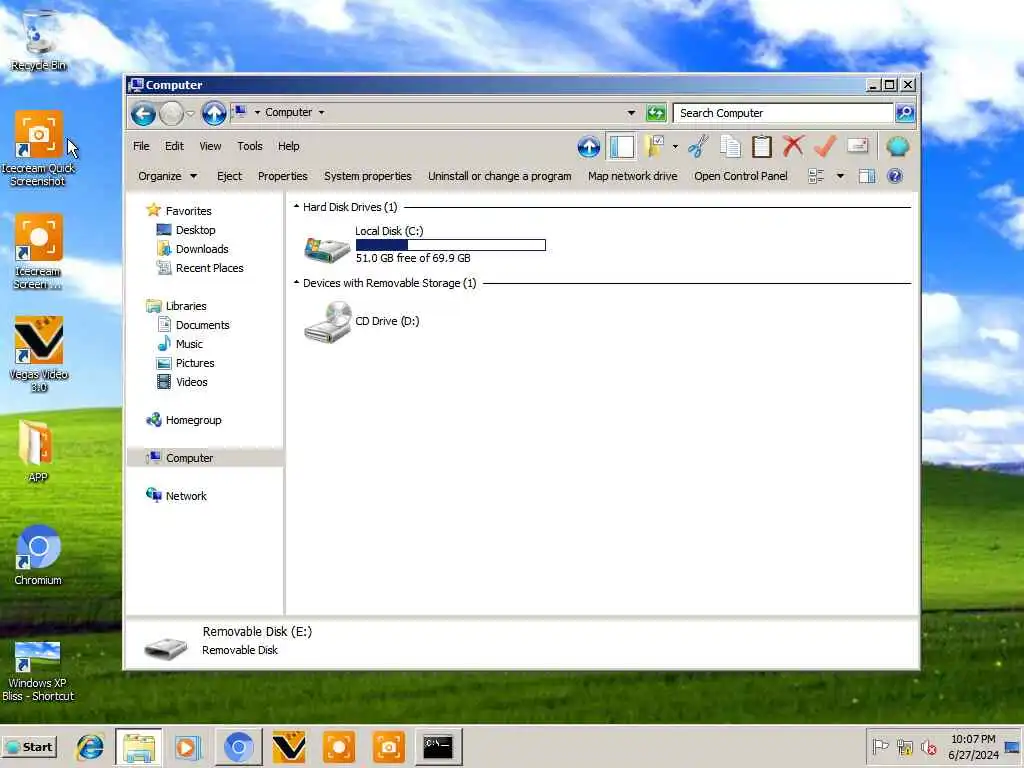Click the blue Up icon in the Classic Shell toolbar

pyautogui.click(x=588, y=147)
